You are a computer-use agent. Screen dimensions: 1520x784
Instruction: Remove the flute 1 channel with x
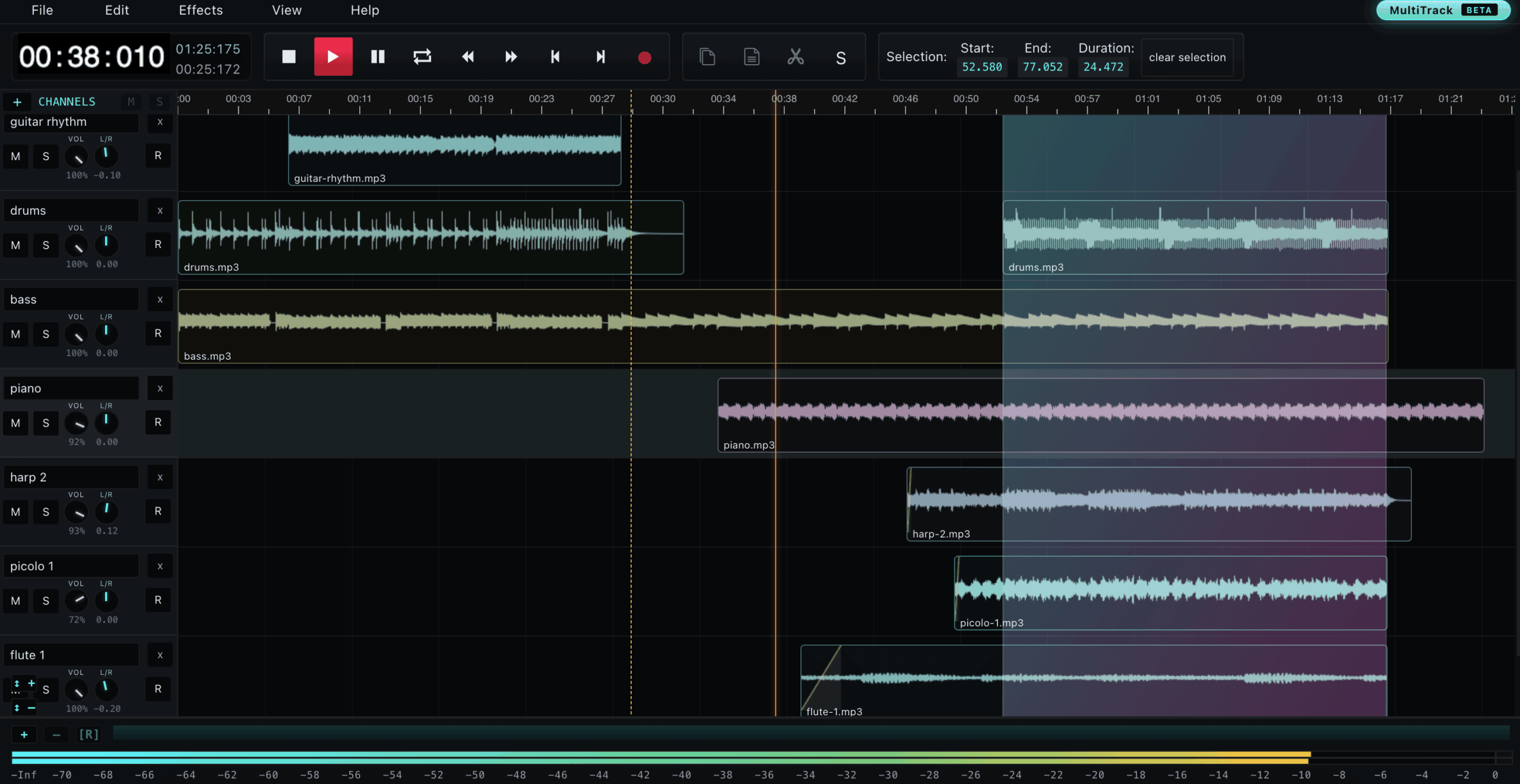(160, 655)
